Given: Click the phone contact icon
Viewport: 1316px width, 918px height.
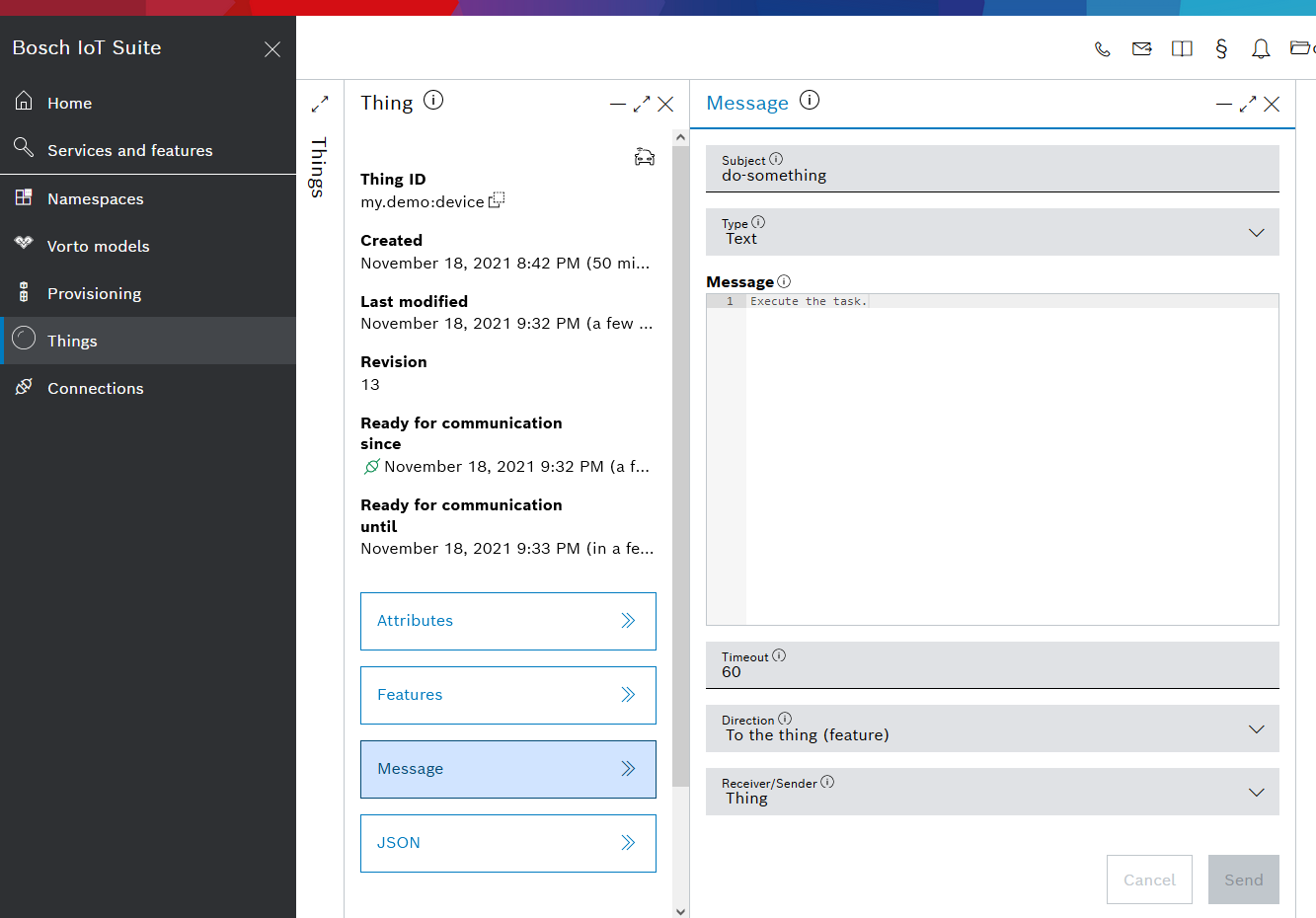Looking at the screenshot, I should point(1103,48).
